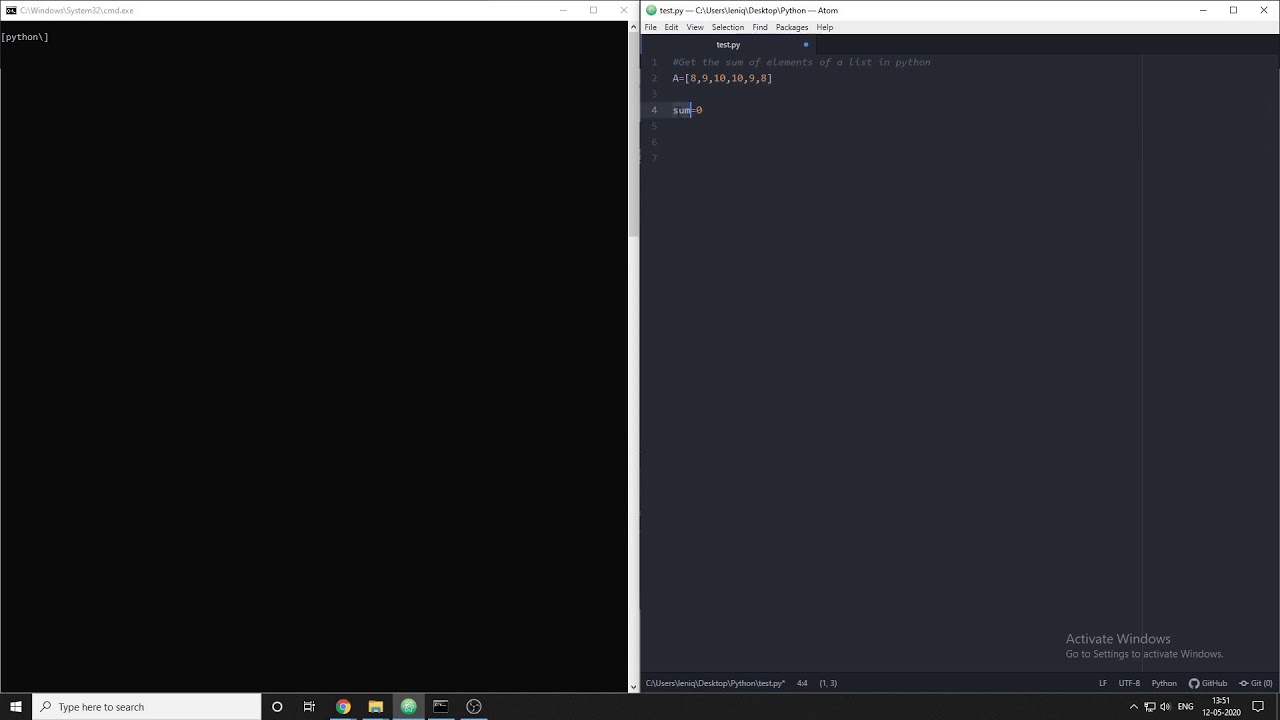
Task: Minimize the Atom window
Action: pyautogui.click(x=1203, y=10)
